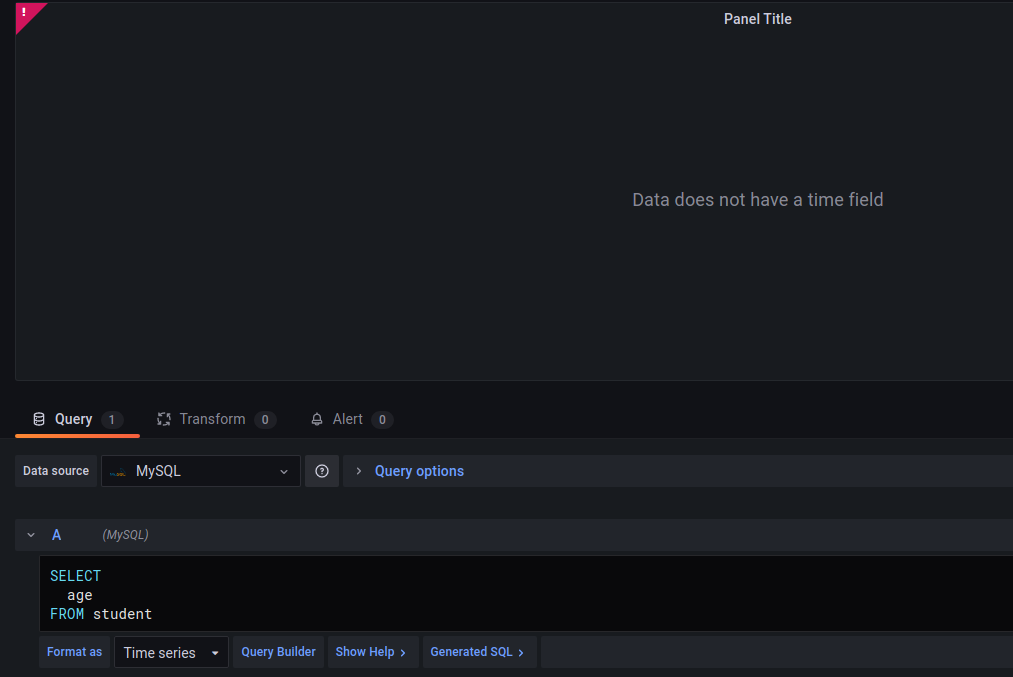Click the Format as label
Image resolution: width=1013 pixels, height=677 pixels.
coord(74,652)
